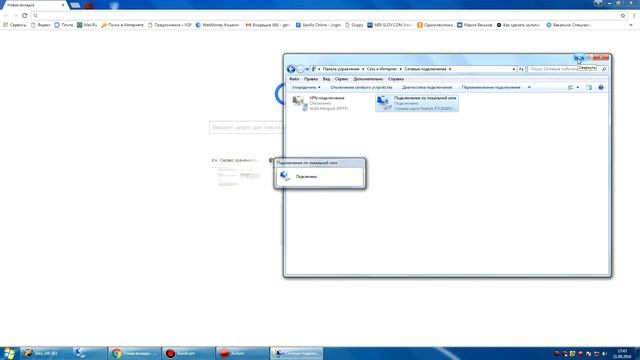The image size is (640, 360).
Task: Open the Mail.Ru bookmark
Action: coord(87,25)
